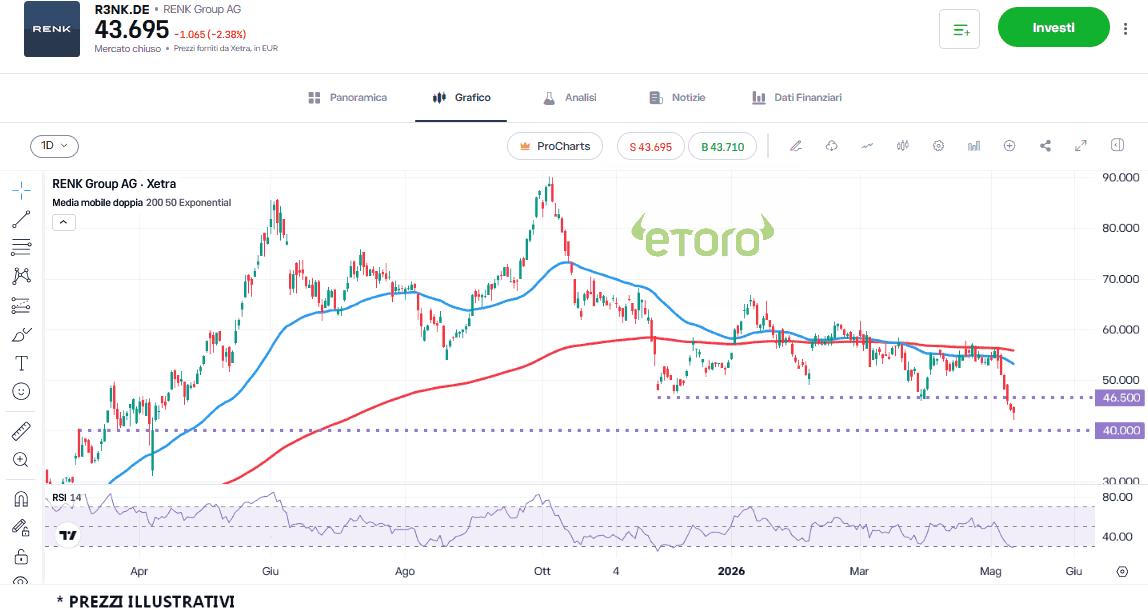1148x612 pixels.
Task: Click the green Investi button
Action: [x=1054, y=27]
